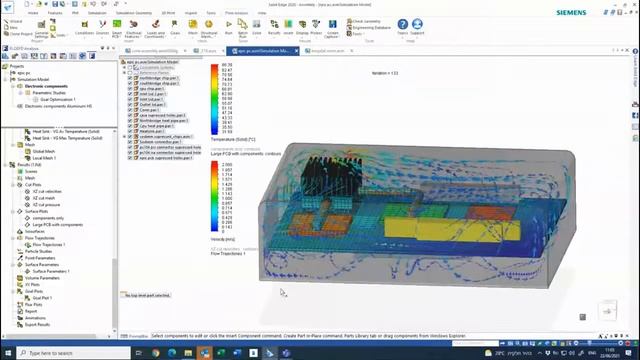Toggle Sodimm connector part checkbox
Viewport: 640px width, 360px height.
(x=130, y=142)
